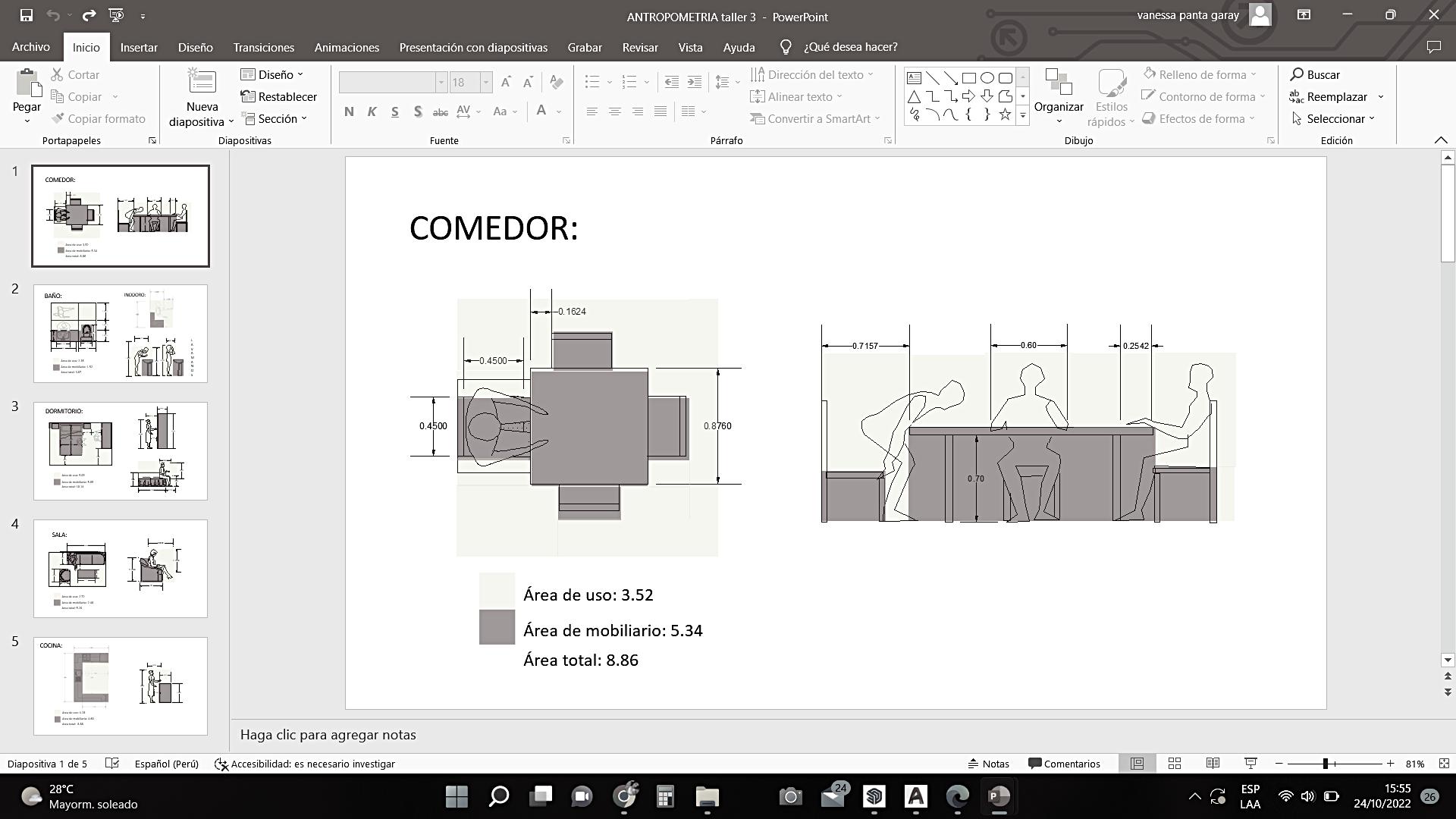Toggle Negrita bold formatting

[349, 111]
